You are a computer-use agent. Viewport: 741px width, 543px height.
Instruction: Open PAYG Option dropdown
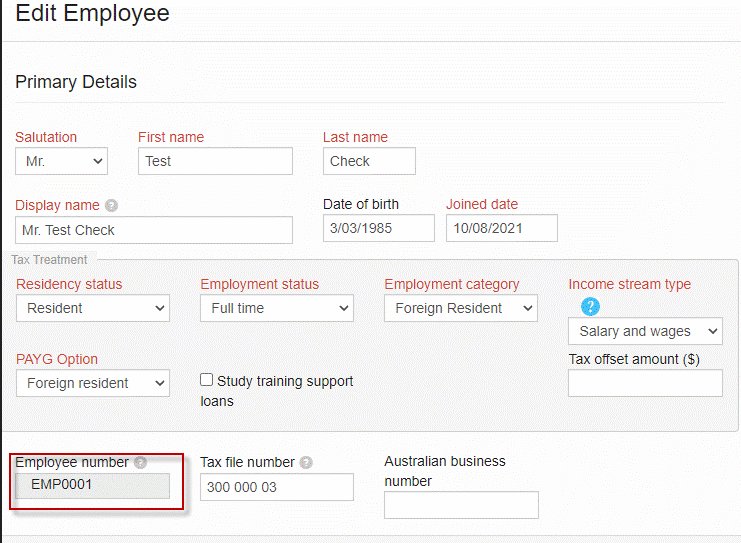click(93, 383)
